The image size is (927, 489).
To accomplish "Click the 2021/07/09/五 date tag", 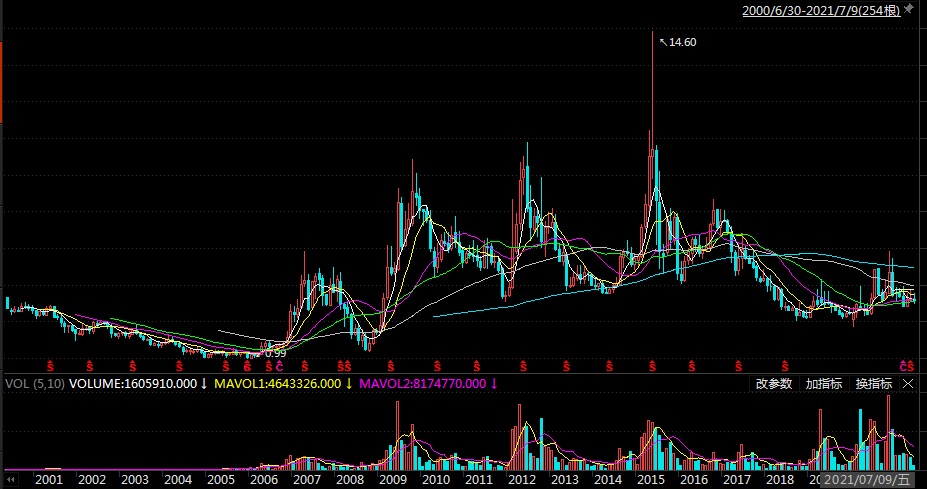I will pyautogui.click(x=867, y=480).
